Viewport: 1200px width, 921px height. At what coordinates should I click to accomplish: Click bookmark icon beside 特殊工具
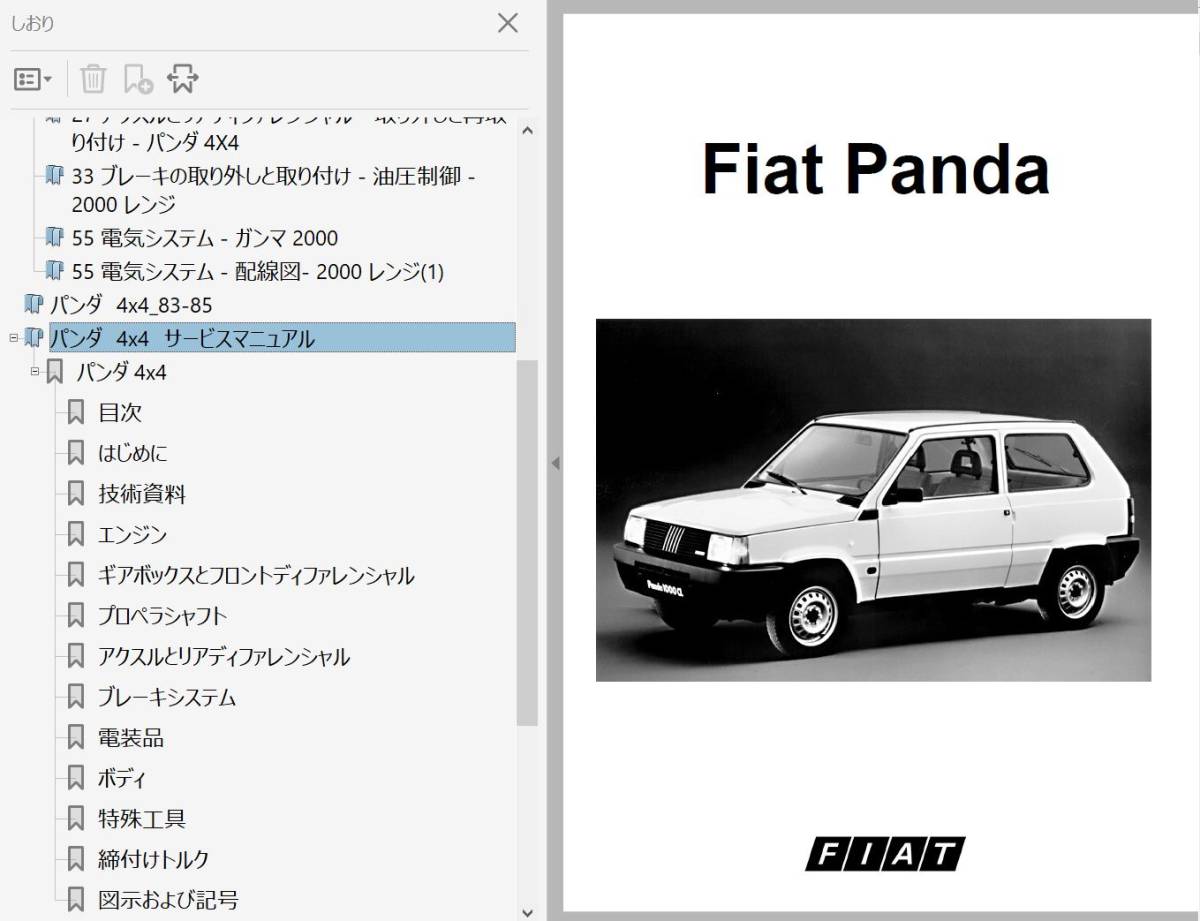[76, 819]
